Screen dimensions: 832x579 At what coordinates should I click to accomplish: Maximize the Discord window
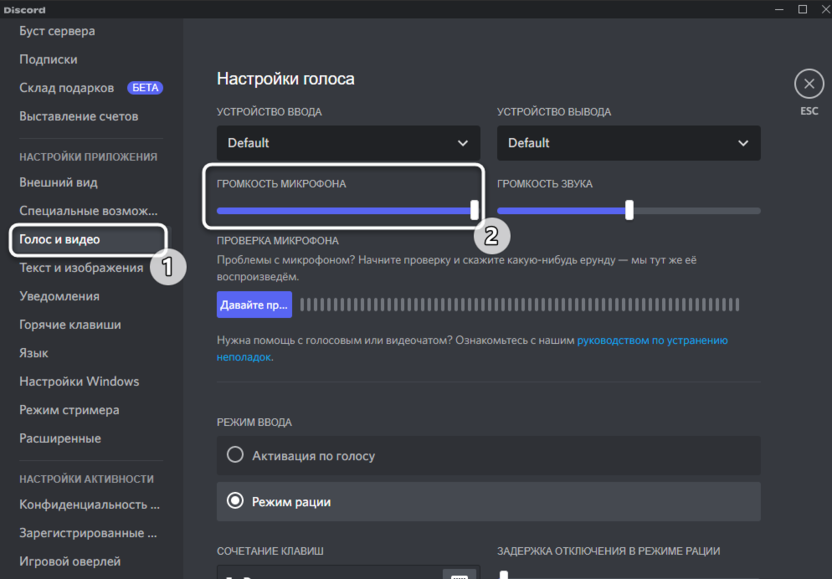802,10
